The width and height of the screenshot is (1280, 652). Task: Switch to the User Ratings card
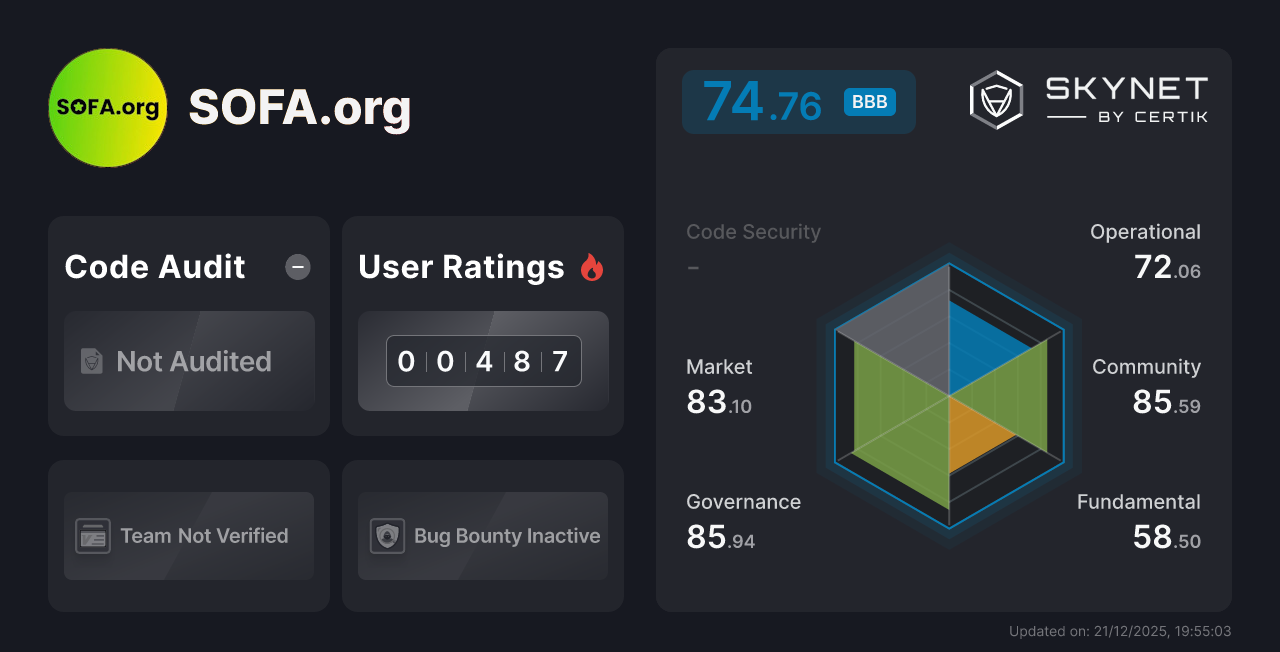click(482, 325)
